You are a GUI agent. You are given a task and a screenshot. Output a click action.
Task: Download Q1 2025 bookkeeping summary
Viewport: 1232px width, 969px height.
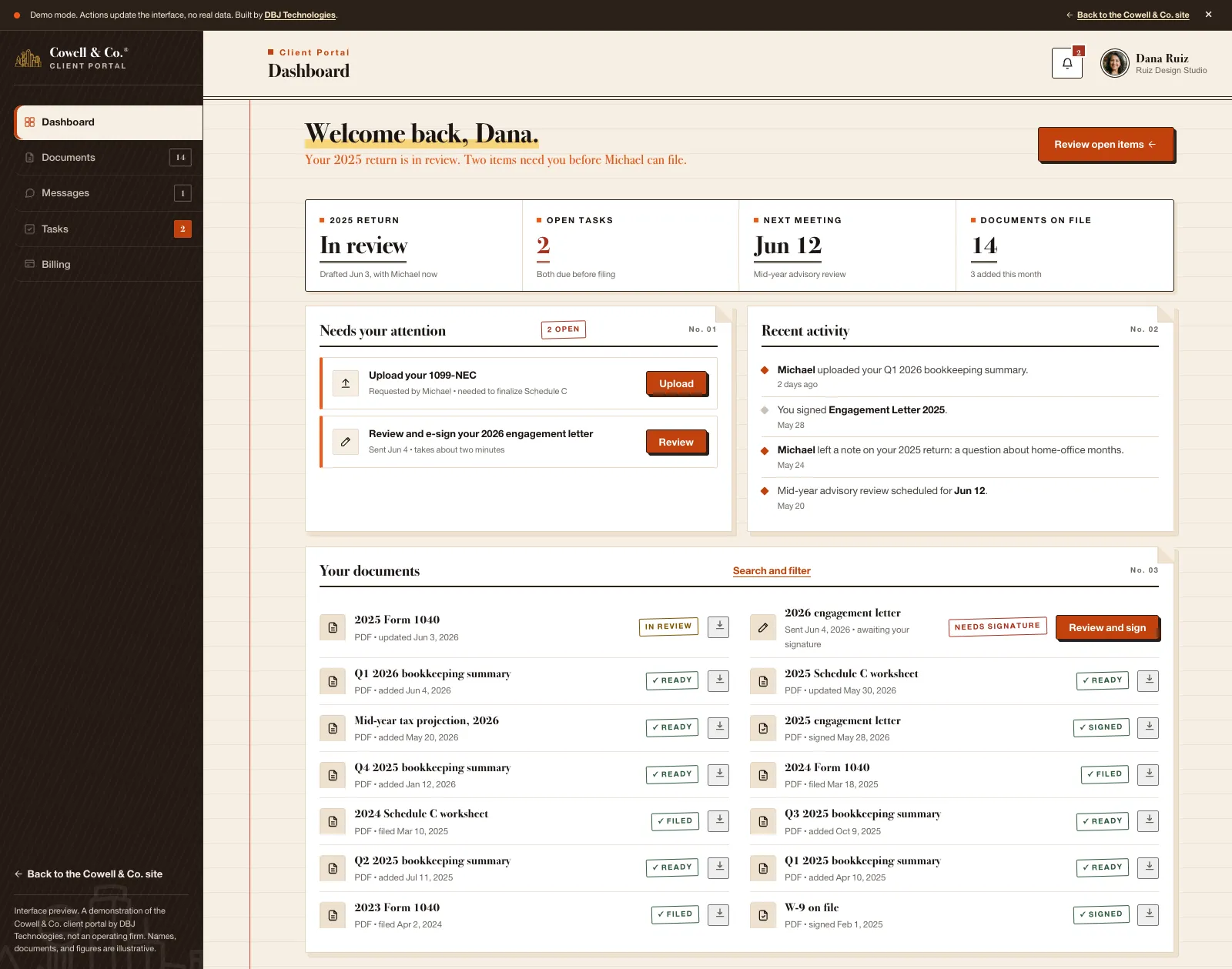click(x=1148, y=867)
